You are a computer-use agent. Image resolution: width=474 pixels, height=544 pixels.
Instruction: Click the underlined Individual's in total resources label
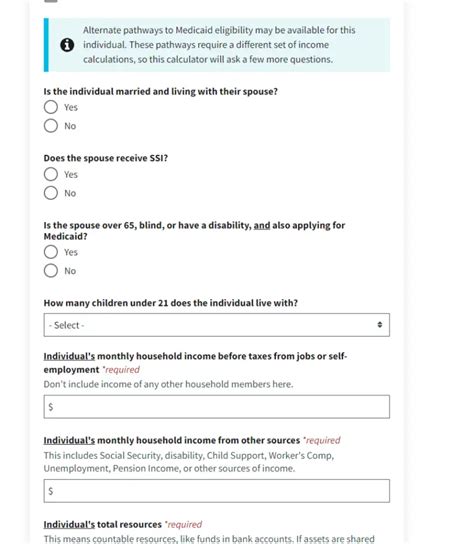pos(69,525)
